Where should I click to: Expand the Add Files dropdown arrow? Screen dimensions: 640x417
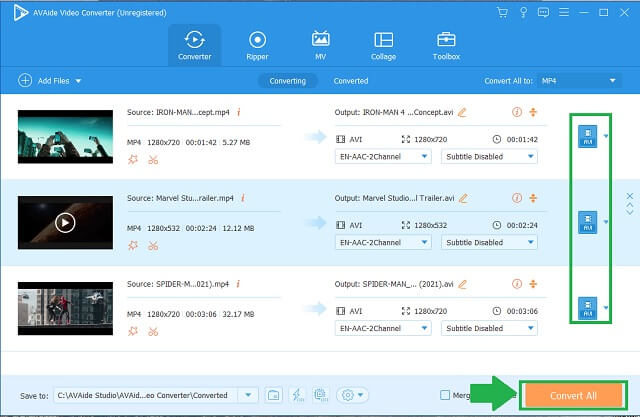coord(78,81)
